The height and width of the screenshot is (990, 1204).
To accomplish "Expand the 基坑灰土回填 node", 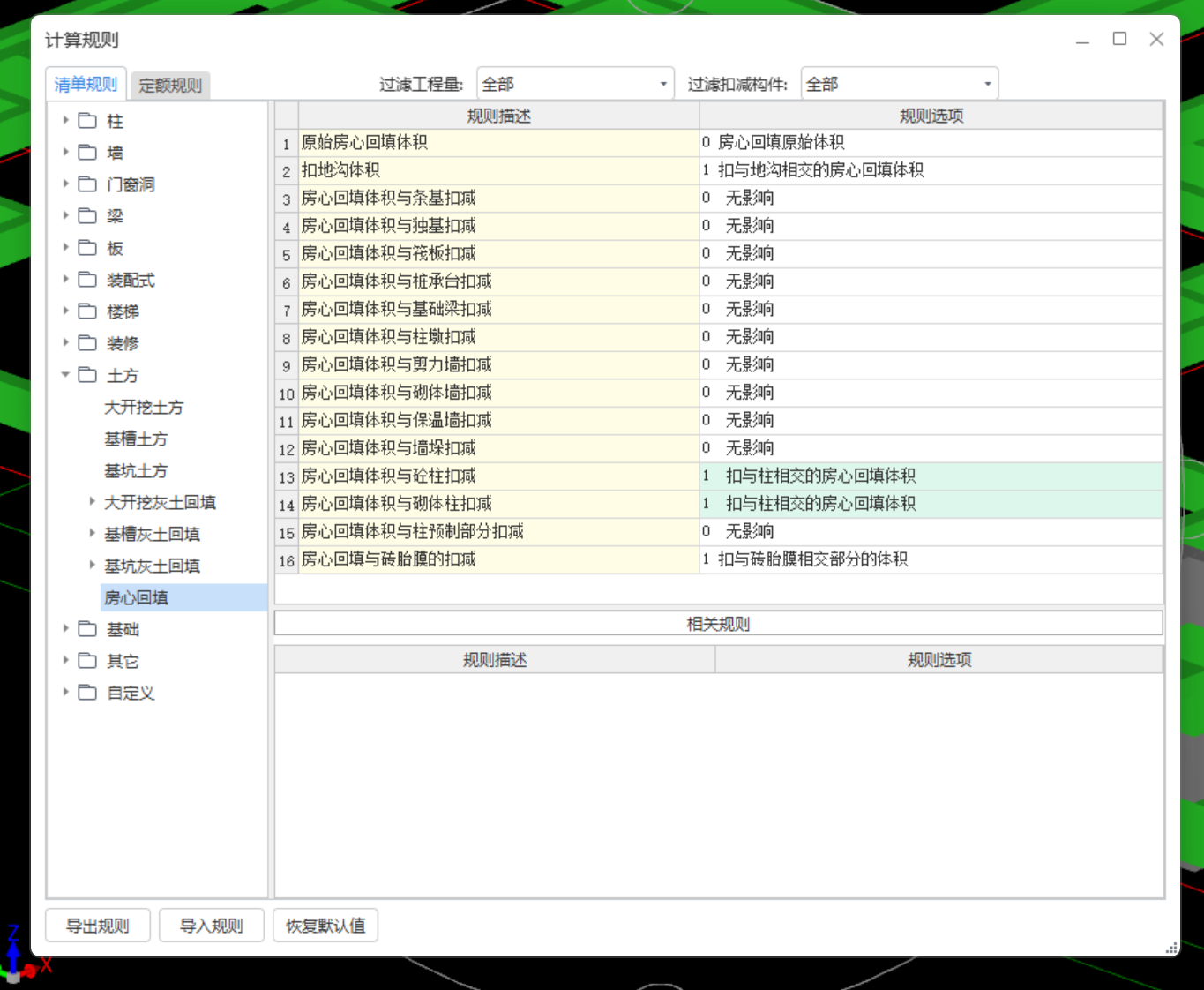I will pyautogui.click(x=92, y=565).
